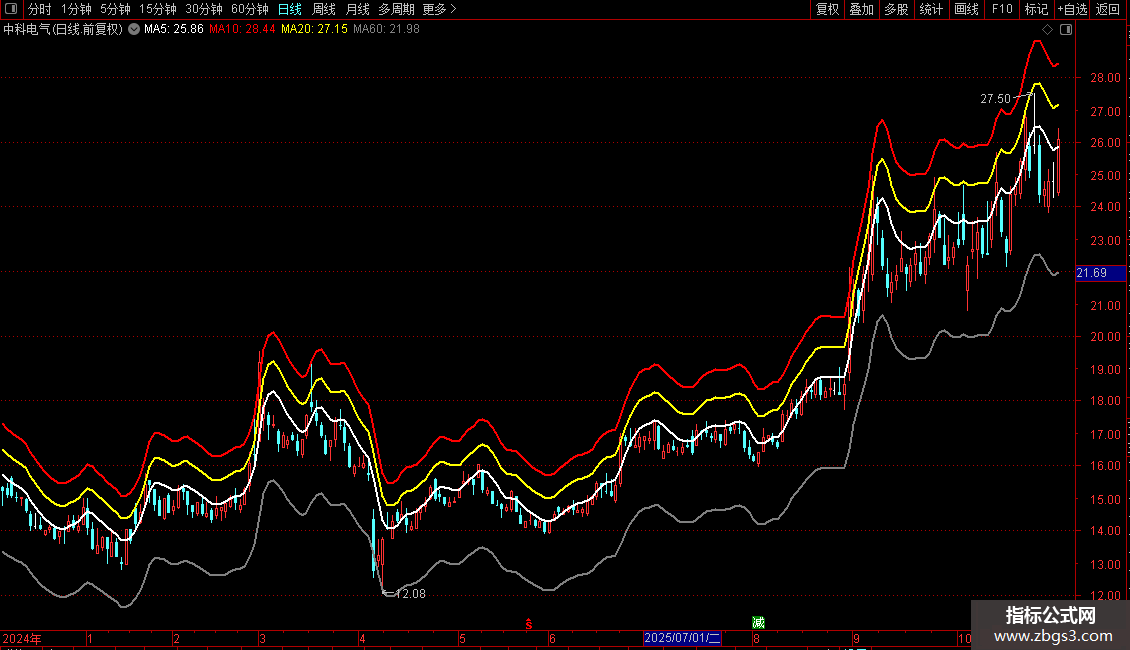The width and height of the screenshot is (1130, 650).
Task: Click the 2025/07/01/二 date label on the axis
Action: 682,638
